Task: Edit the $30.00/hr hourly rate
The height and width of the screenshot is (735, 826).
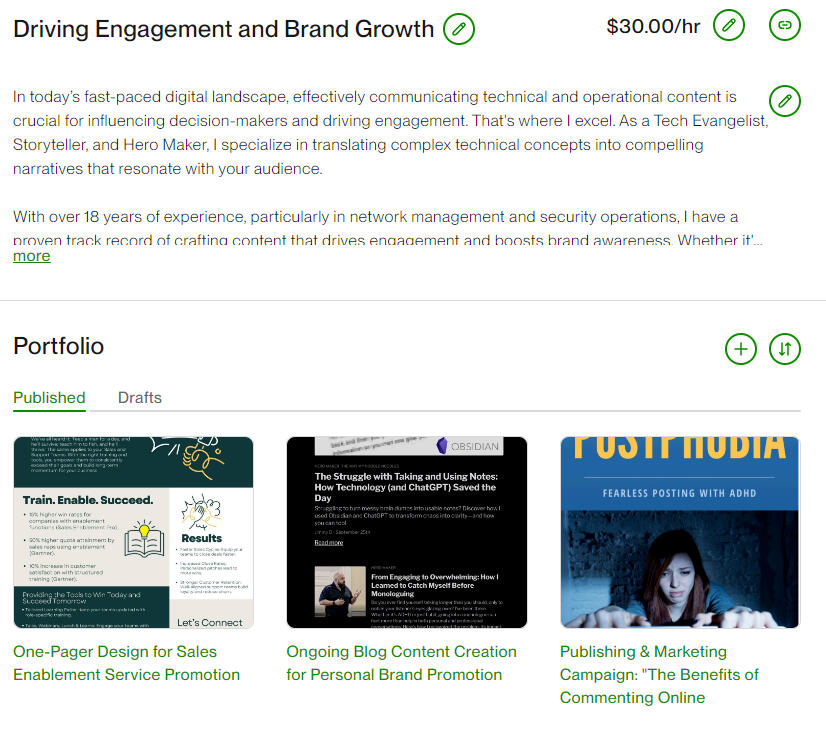Action: (729, 25)
